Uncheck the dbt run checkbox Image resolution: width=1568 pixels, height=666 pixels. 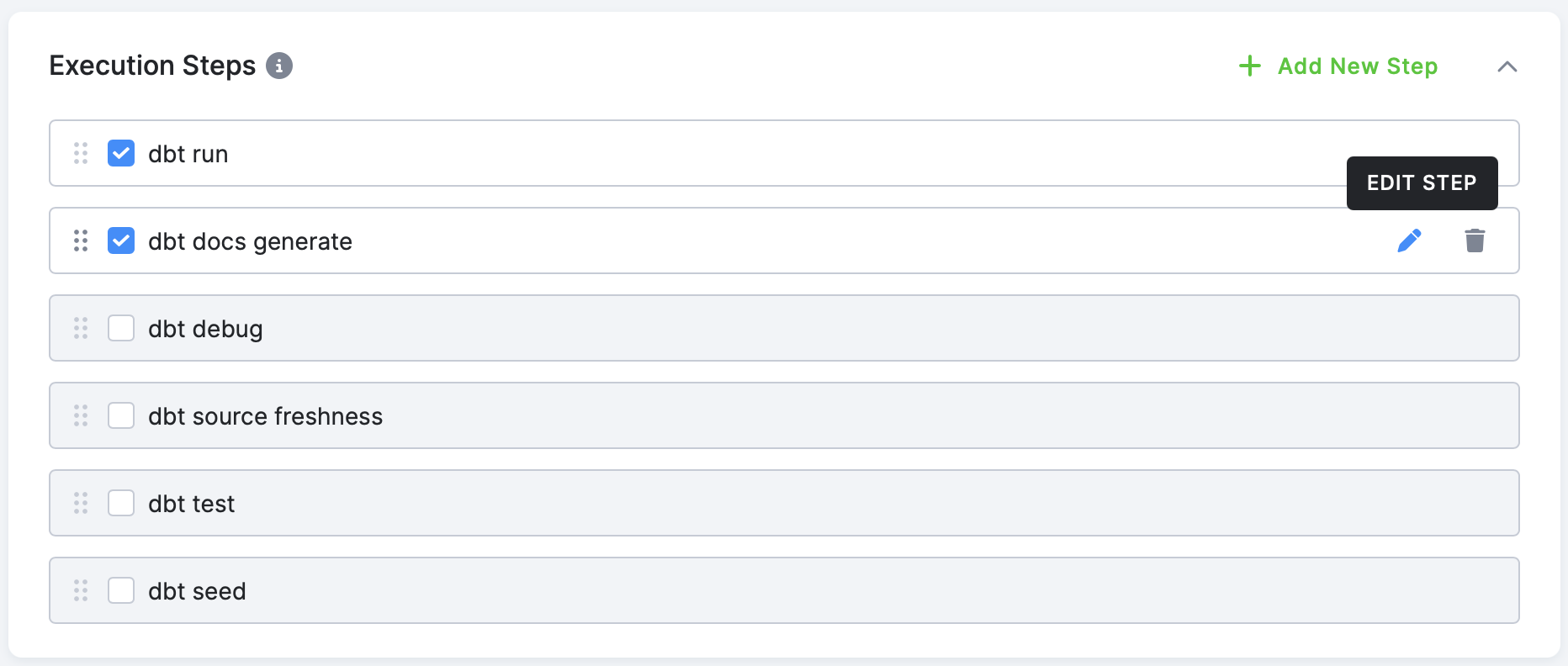(x=121, y=153)
